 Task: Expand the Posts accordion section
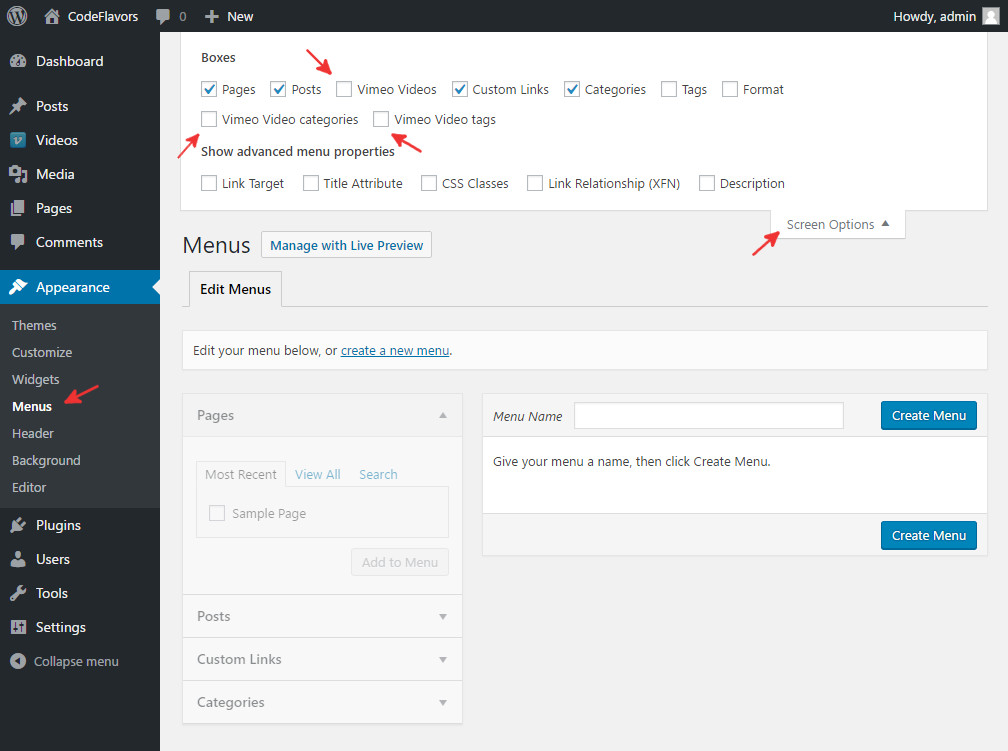322,616
